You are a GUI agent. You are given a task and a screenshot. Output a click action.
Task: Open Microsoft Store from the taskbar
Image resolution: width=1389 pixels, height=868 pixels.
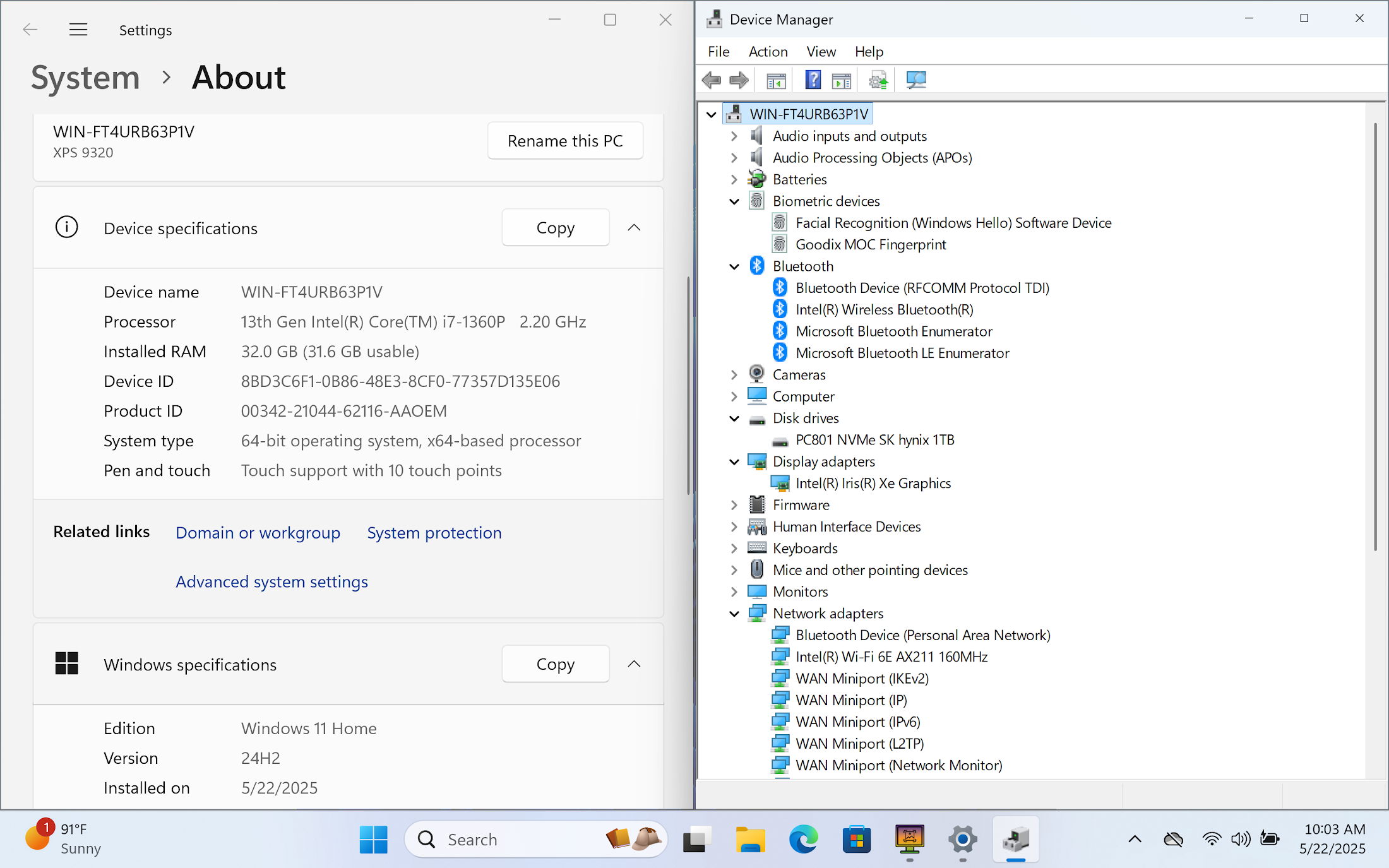point(856,840)
